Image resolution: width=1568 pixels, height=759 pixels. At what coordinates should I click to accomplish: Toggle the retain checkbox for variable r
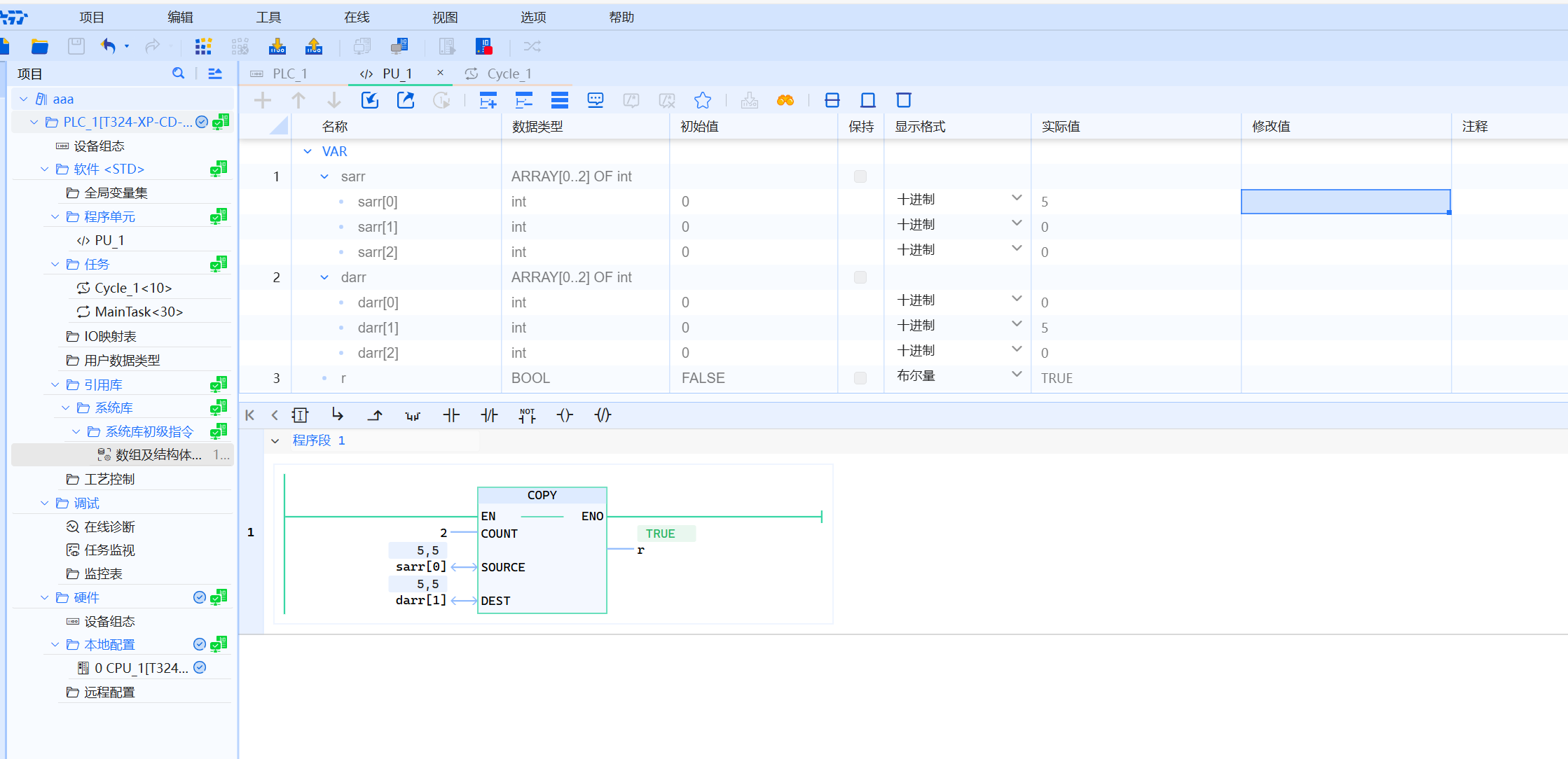point(860,378)
